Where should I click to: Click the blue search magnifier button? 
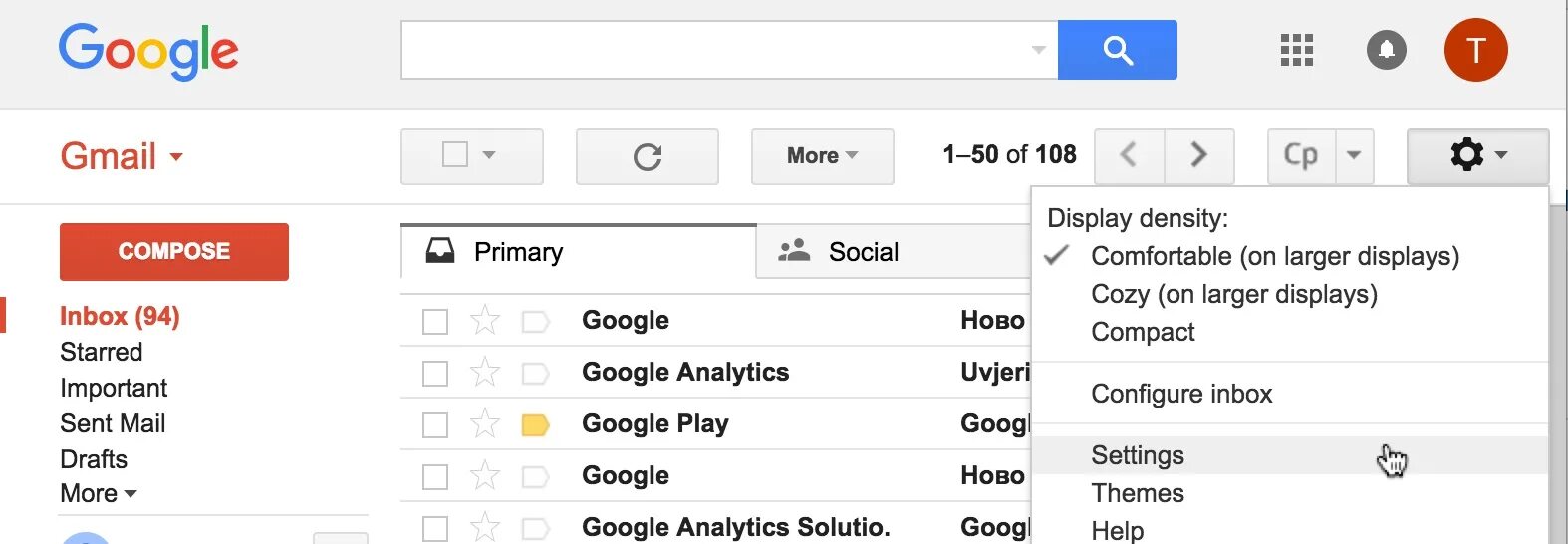pyautogui.click(x=1117, y=50)
